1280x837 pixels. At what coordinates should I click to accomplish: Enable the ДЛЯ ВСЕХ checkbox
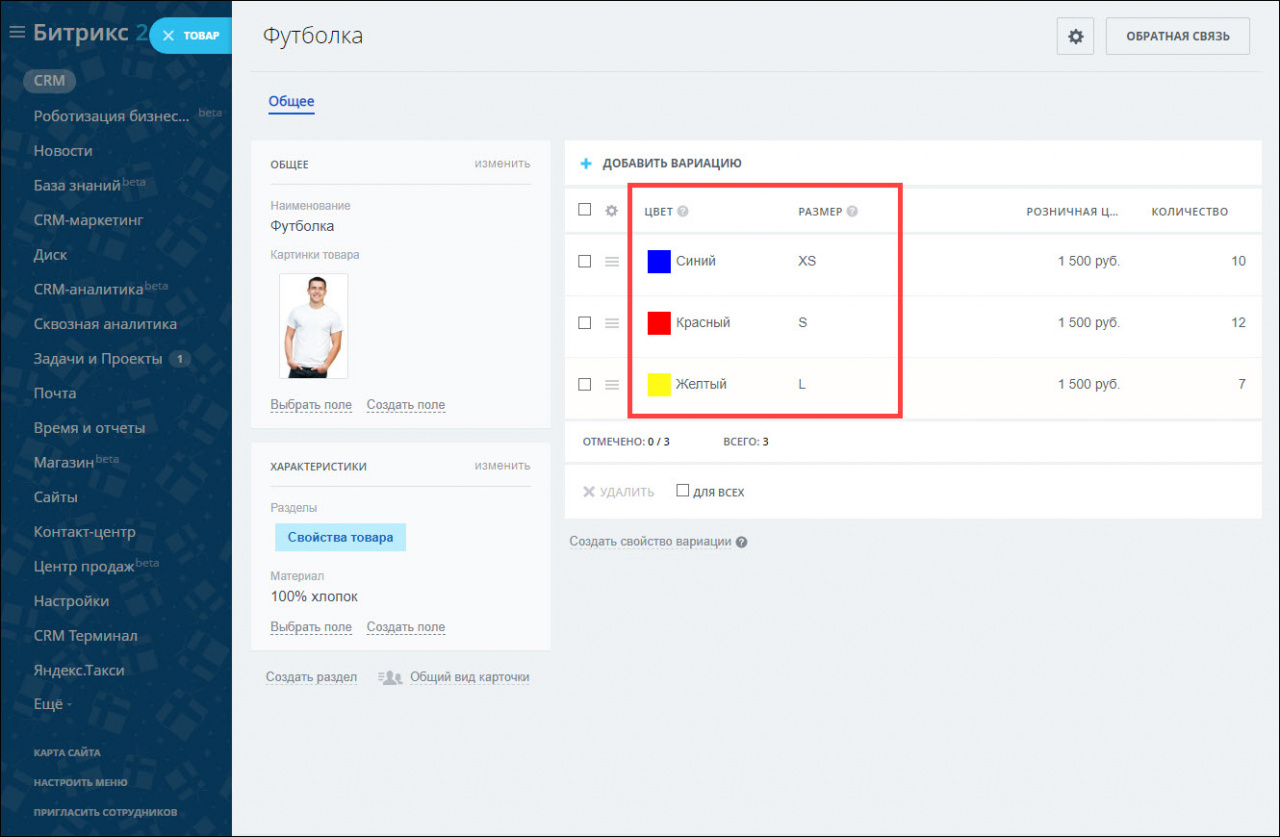tap(683, 491)
